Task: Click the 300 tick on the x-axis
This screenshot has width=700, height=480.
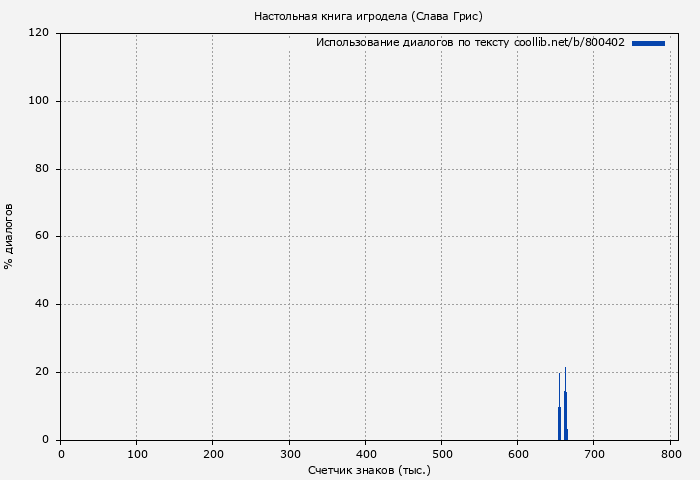Action: (289, 454)
